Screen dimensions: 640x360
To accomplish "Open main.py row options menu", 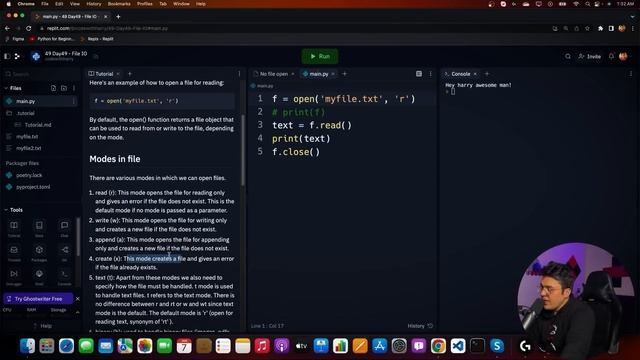I will pyautogui.click(x=74, y=101).
